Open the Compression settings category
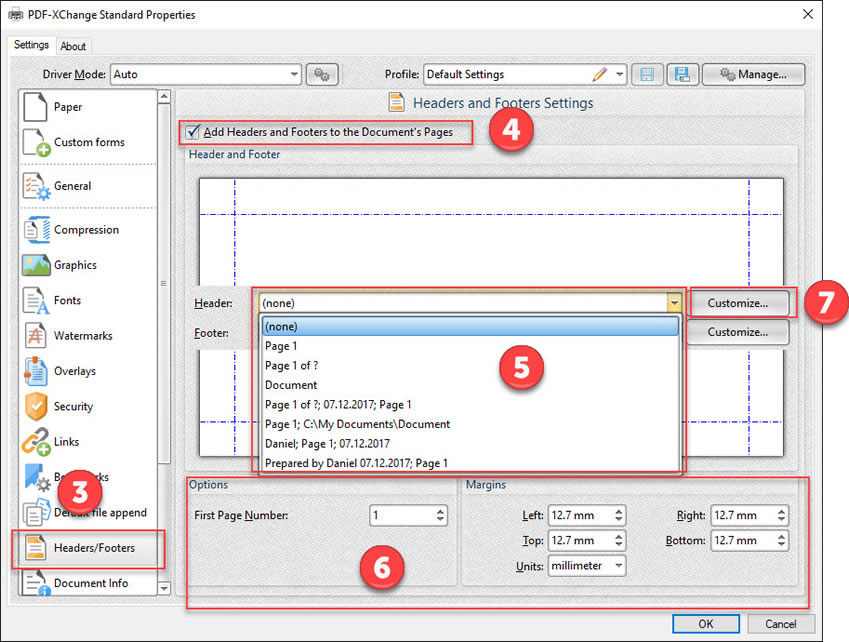This screenshot has height=642, width=849. [x=87, y=230]
